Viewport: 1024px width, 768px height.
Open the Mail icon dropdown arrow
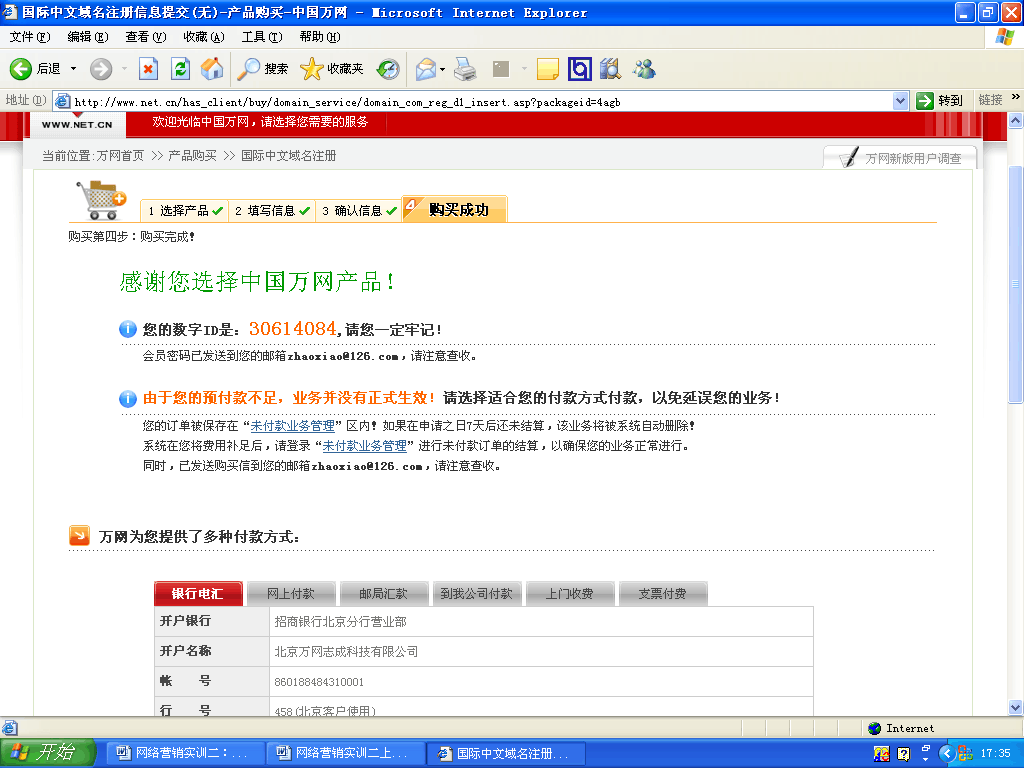tap(442, 69)
